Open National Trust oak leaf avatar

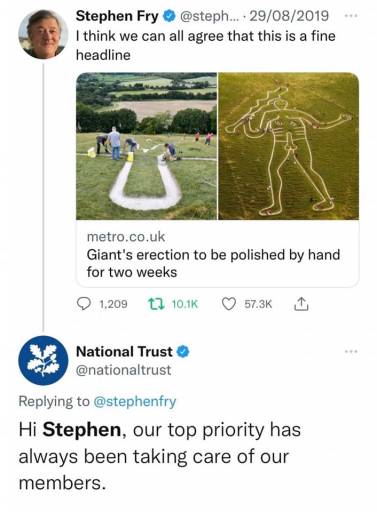[43, 360]
